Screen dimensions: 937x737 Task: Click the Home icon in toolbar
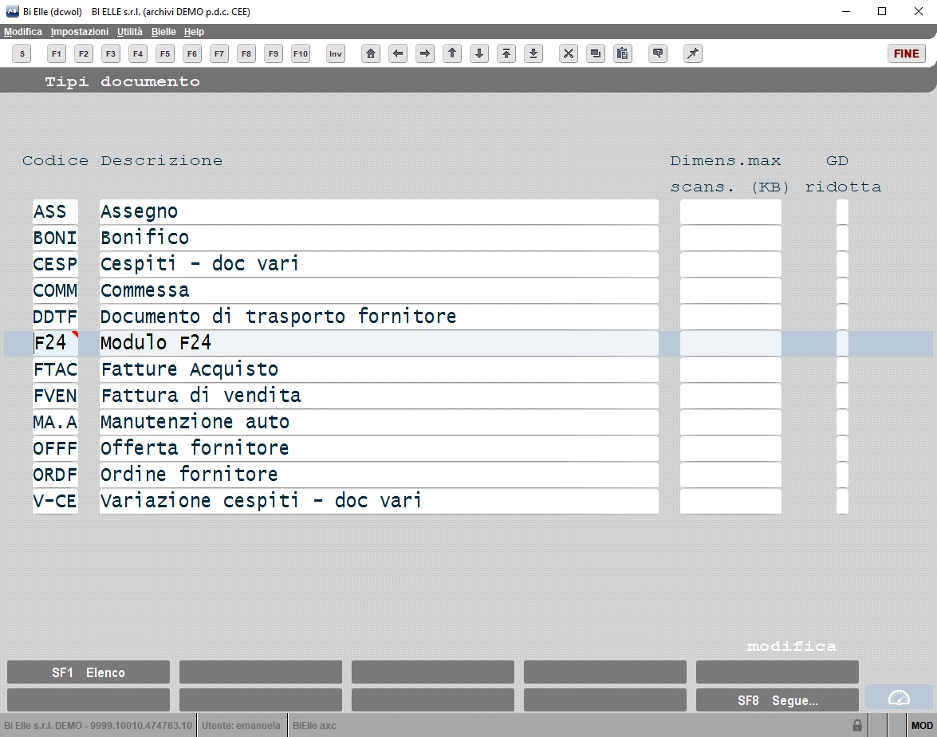pyautogui.click(x=370, y=54)
